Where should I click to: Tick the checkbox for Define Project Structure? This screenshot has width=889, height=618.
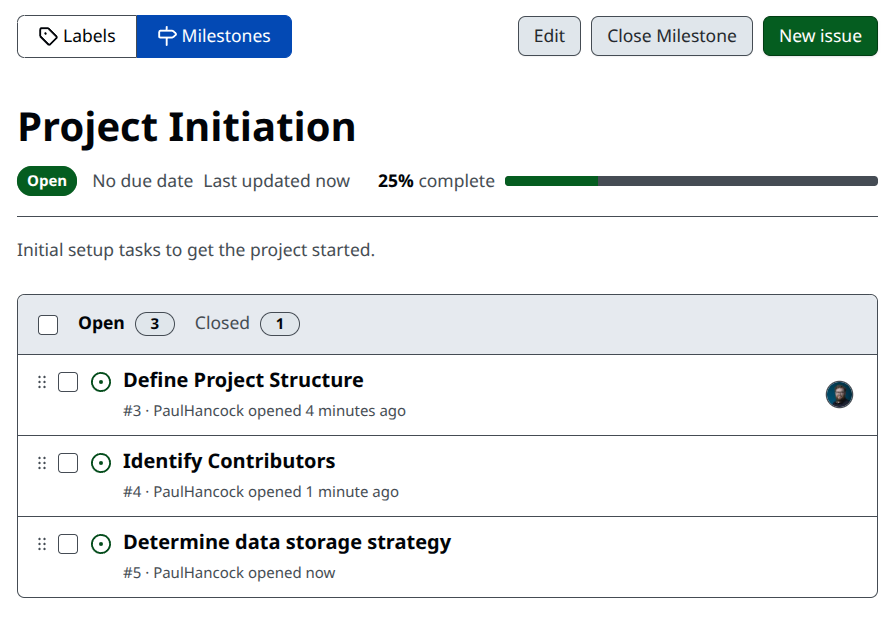[x=68, y=382]
